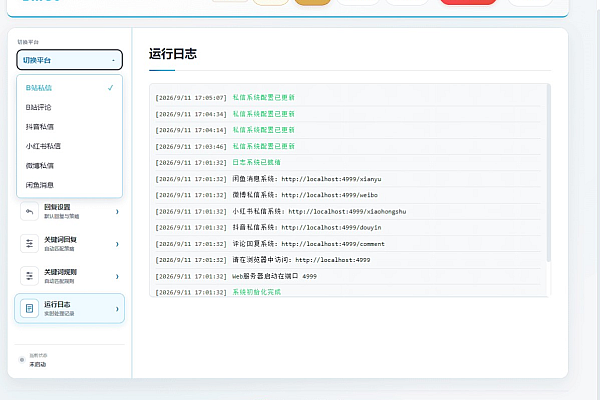Pick 微博私信 from the platform options

[x=69, y=165]
